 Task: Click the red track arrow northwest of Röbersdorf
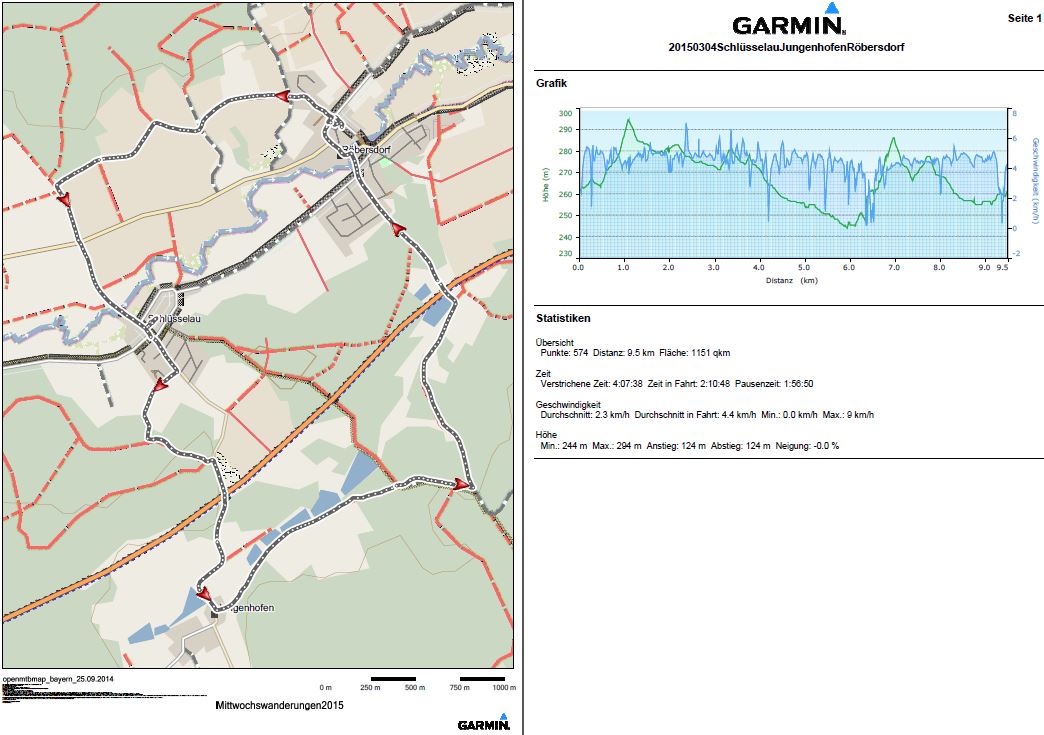tap(283, 96)
